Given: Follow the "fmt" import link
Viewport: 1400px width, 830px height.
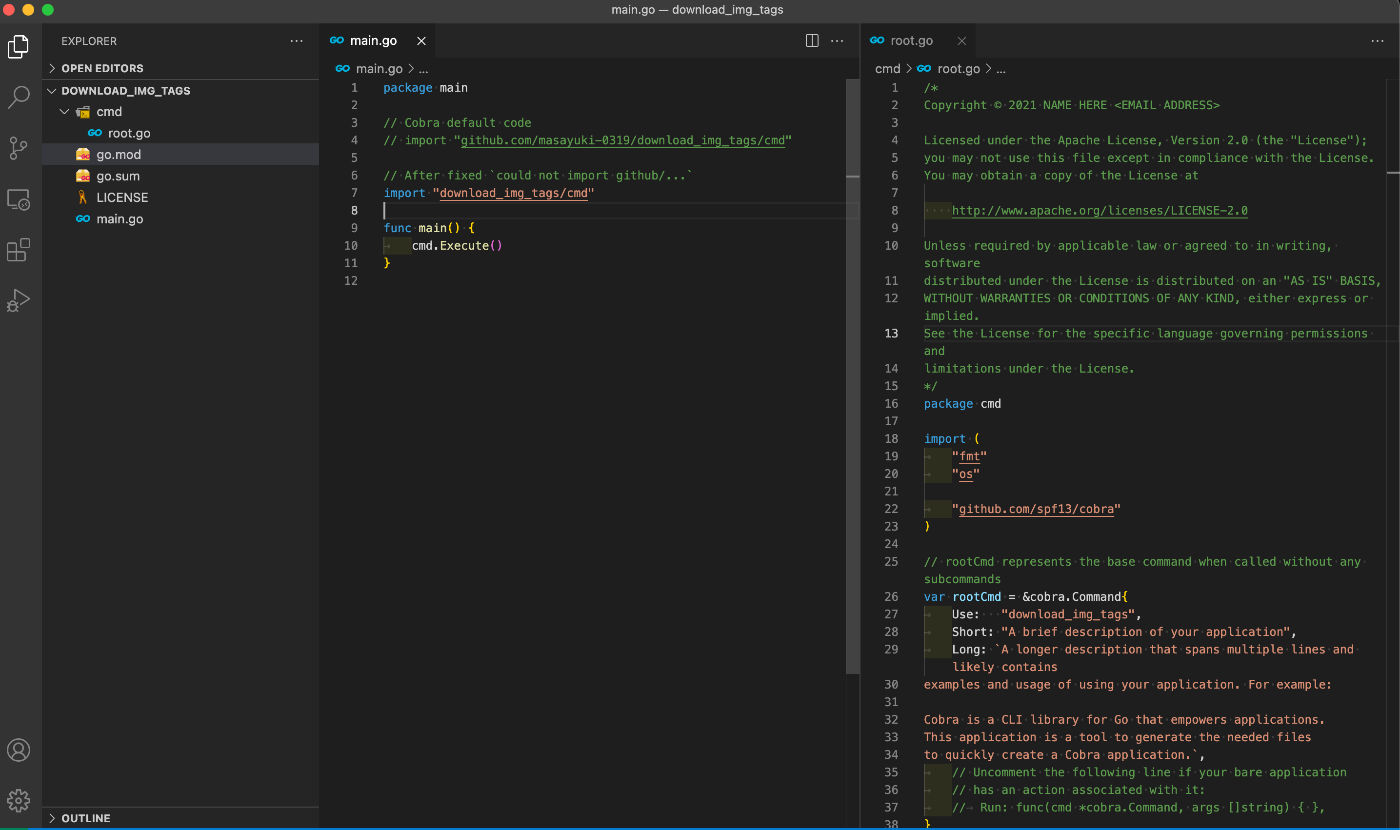Looking at the screenshot, I should (970, 456).
